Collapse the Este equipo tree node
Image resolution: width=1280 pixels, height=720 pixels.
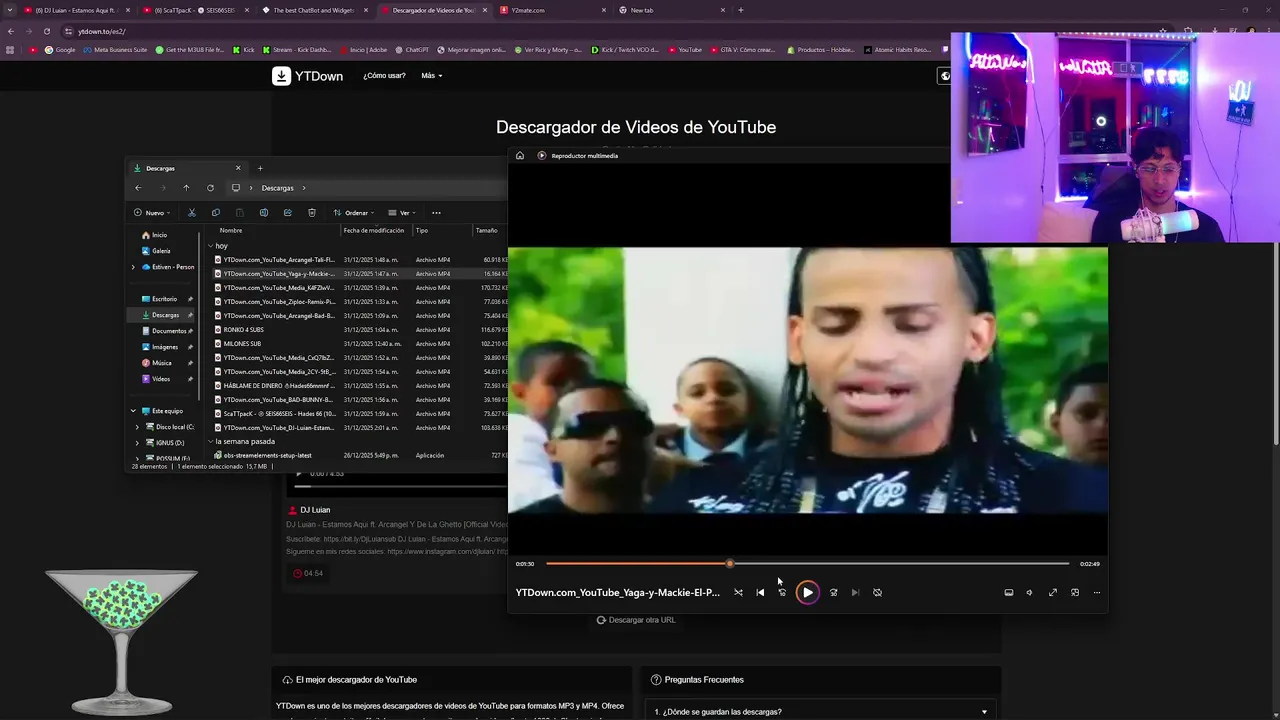pos(133,411)
